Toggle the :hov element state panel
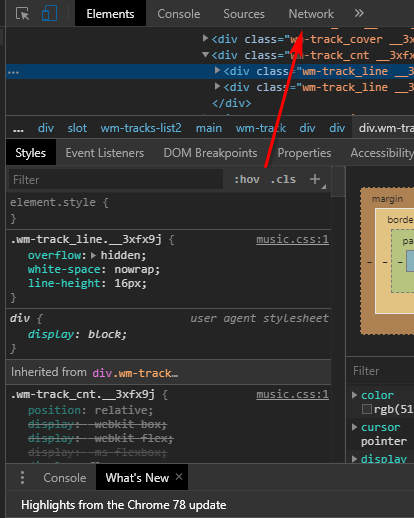Image resolution: width=414 pixels, height=518 pixels. point(247,179)
